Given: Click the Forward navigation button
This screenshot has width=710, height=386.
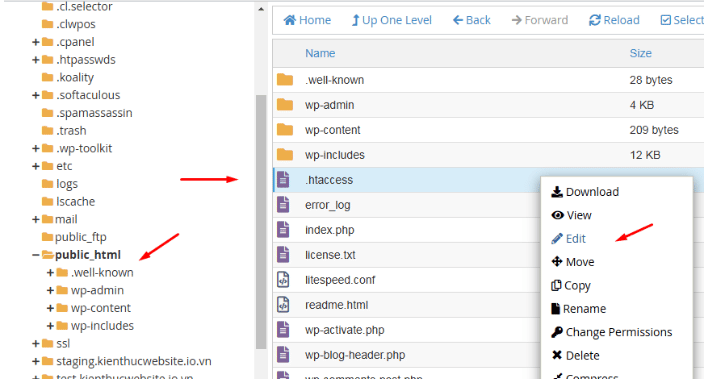Looking at the screenshot, I should (x=539, y=20).
